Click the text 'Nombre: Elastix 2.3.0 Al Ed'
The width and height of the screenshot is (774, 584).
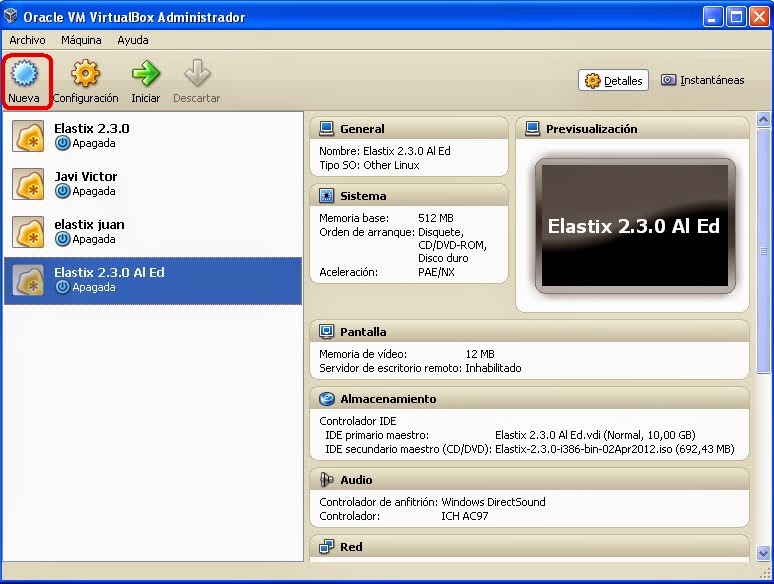coord(385,151)
